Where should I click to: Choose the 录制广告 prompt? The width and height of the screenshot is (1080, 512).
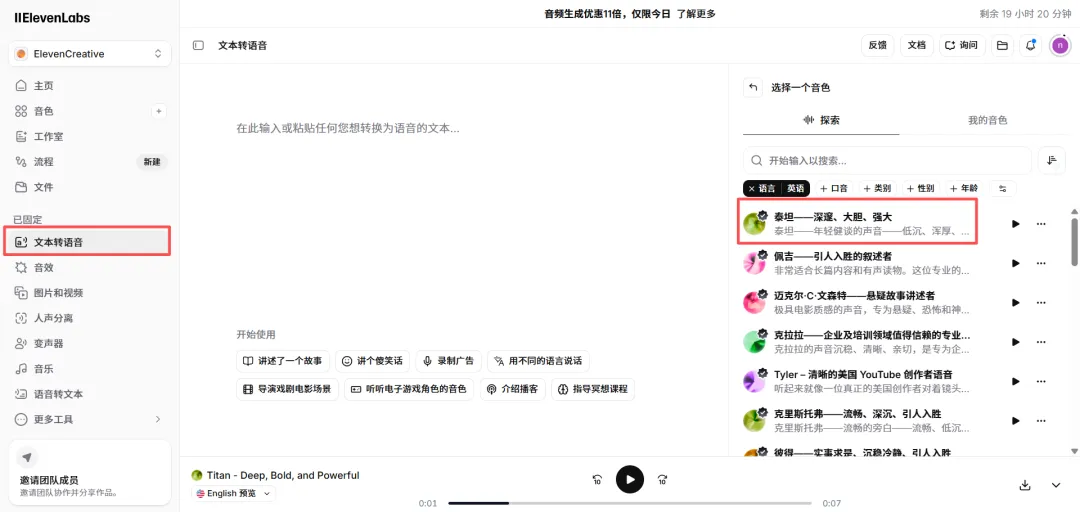[x=448, y=361]
